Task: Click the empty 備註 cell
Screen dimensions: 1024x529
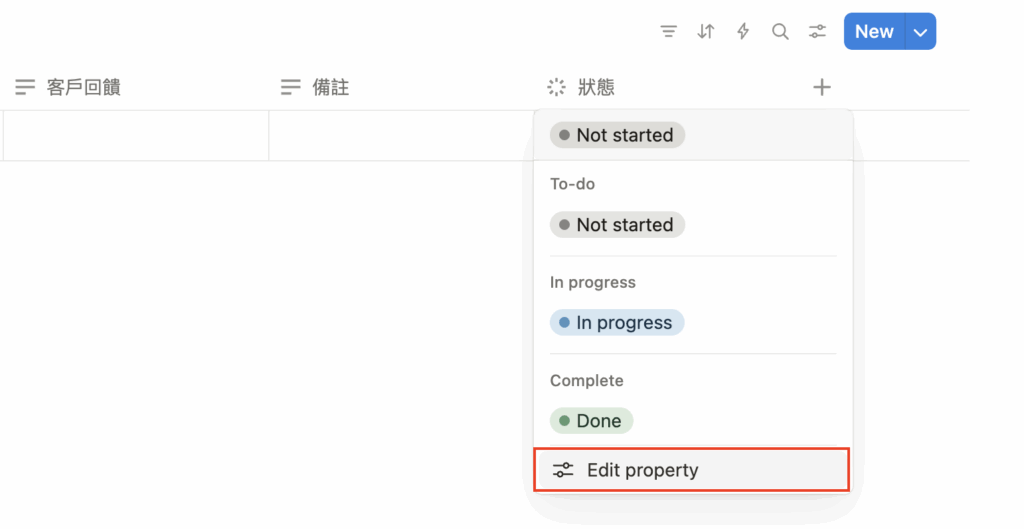Action: (x=400, y=135)
